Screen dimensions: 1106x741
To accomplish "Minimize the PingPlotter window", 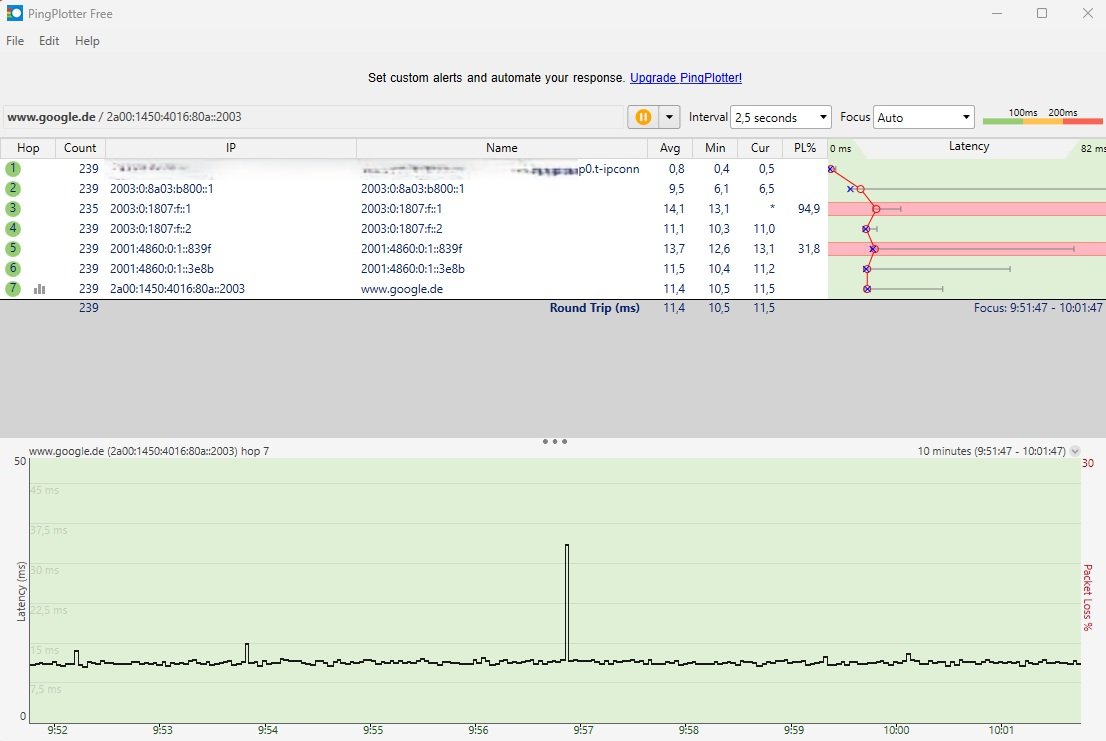I will [997, 13].
